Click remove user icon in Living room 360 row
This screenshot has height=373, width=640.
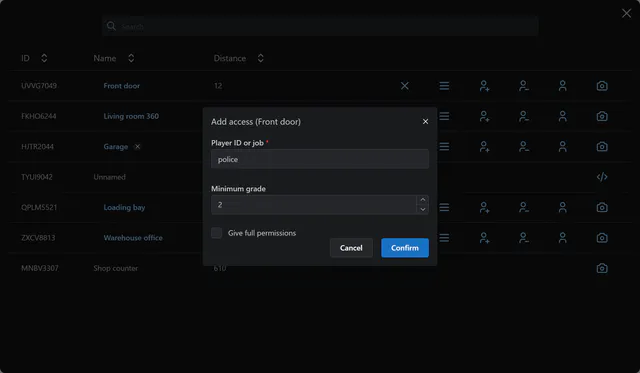524,116
